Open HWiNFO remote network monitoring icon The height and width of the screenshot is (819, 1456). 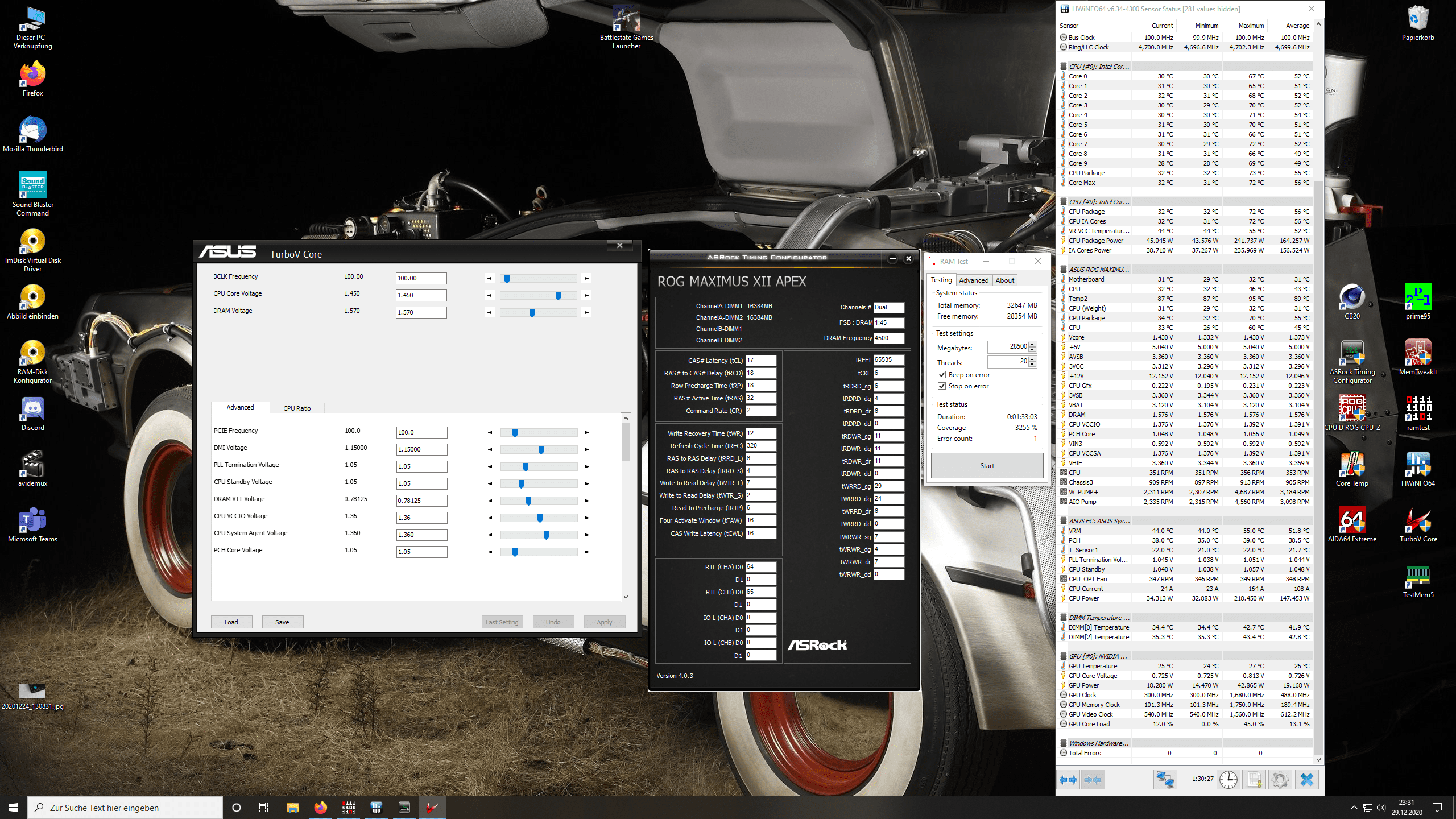1164,779
